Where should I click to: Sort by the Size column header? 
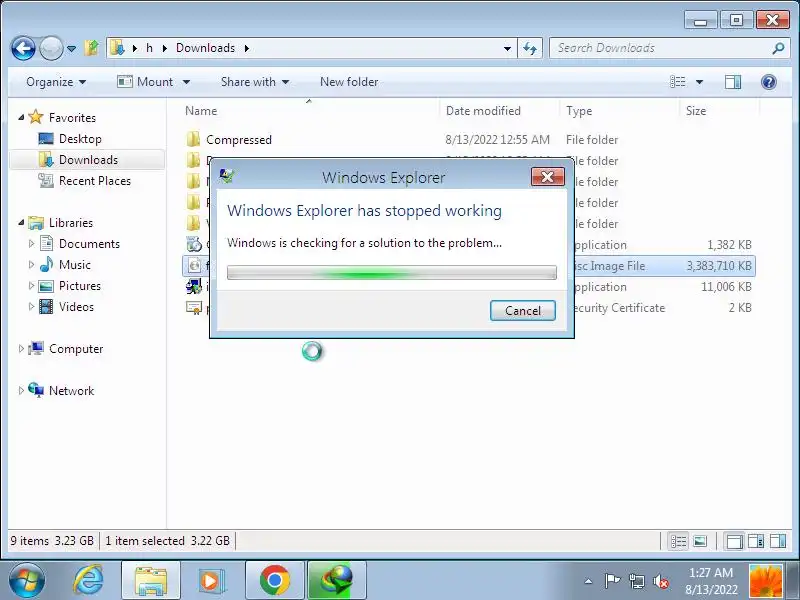pyautogui.click(x=696, y=111)
